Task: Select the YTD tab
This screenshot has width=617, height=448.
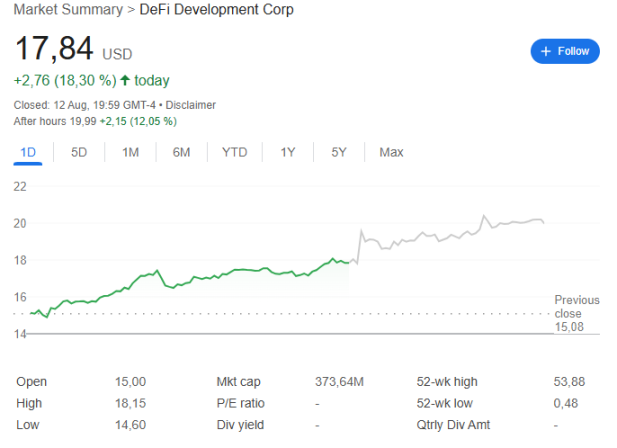Action: [x=234, y=152]
